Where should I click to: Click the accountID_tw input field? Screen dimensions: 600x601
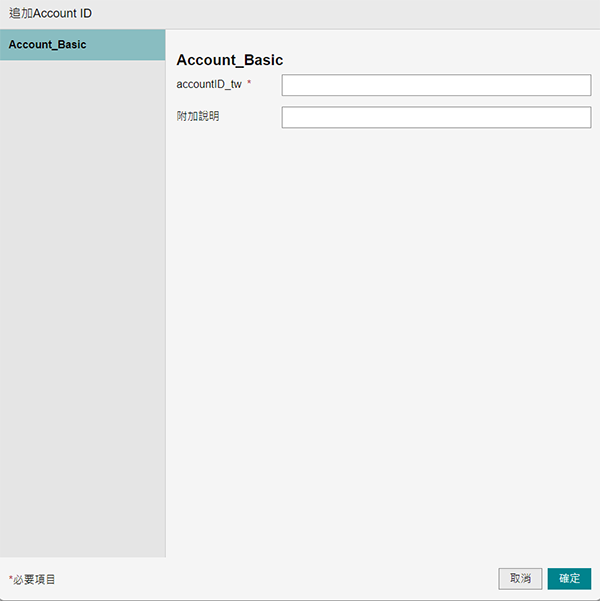point(436,85)
